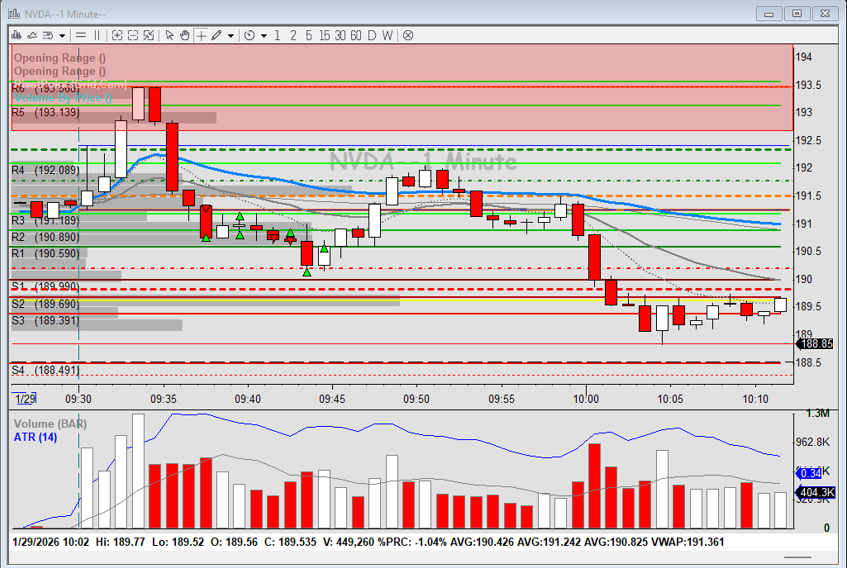The width and height of the screenshot is (847, 568).
Task: Click the tallest white volume bar
Action: [x=138, y=471]
